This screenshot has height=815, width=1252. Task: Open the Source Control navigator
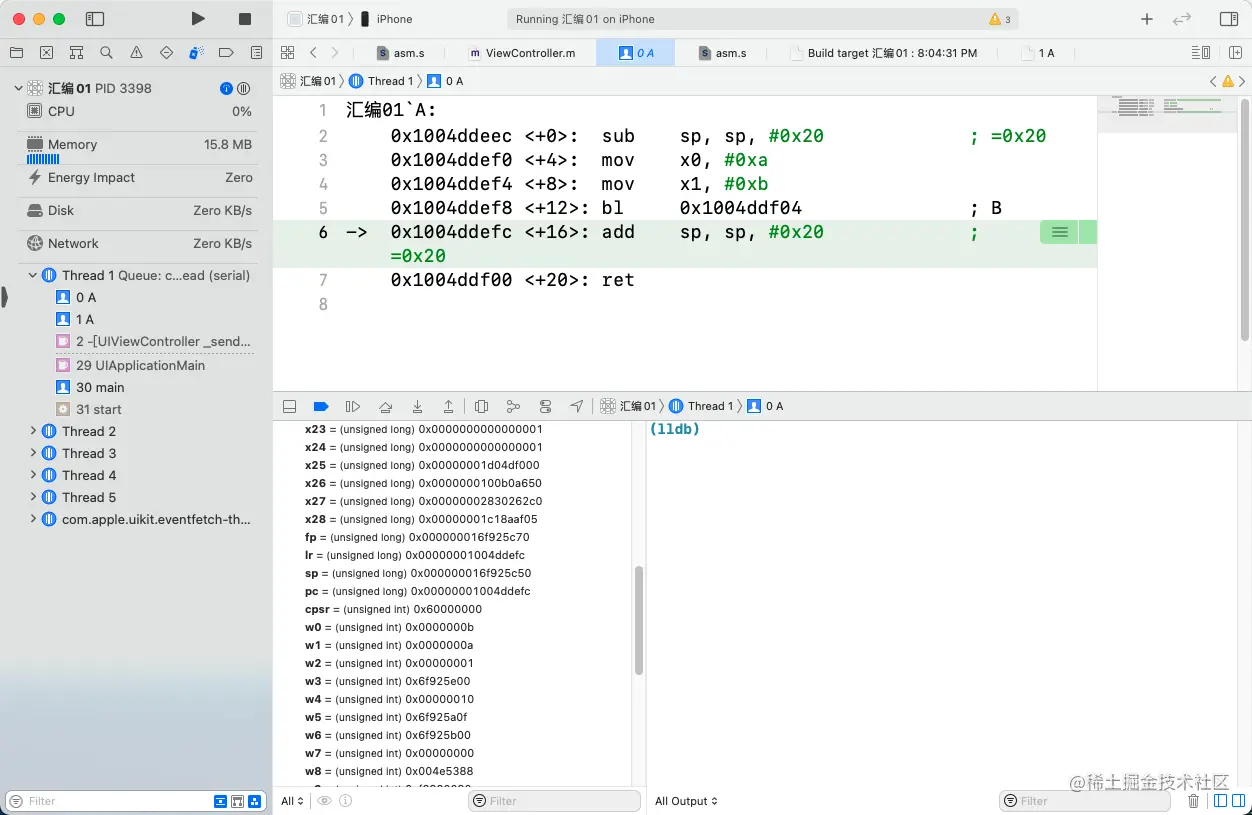(46, 52)
